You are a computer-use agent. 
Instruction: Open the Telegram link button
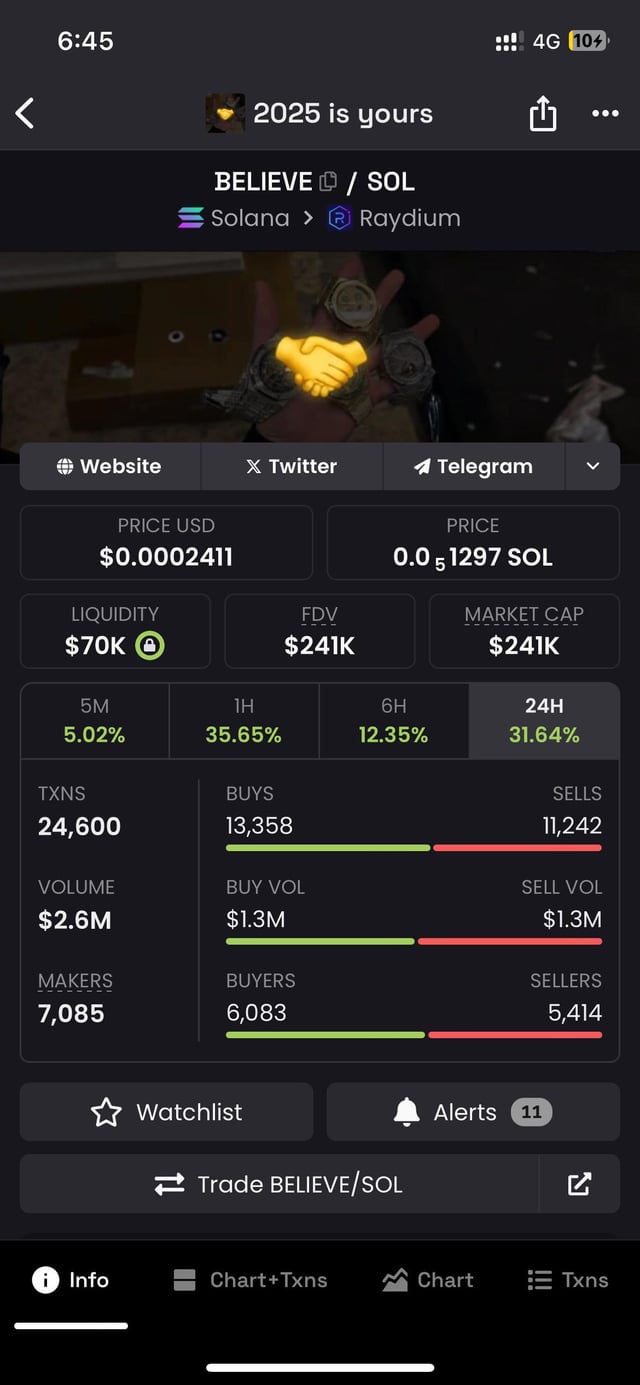click(473, 466)
